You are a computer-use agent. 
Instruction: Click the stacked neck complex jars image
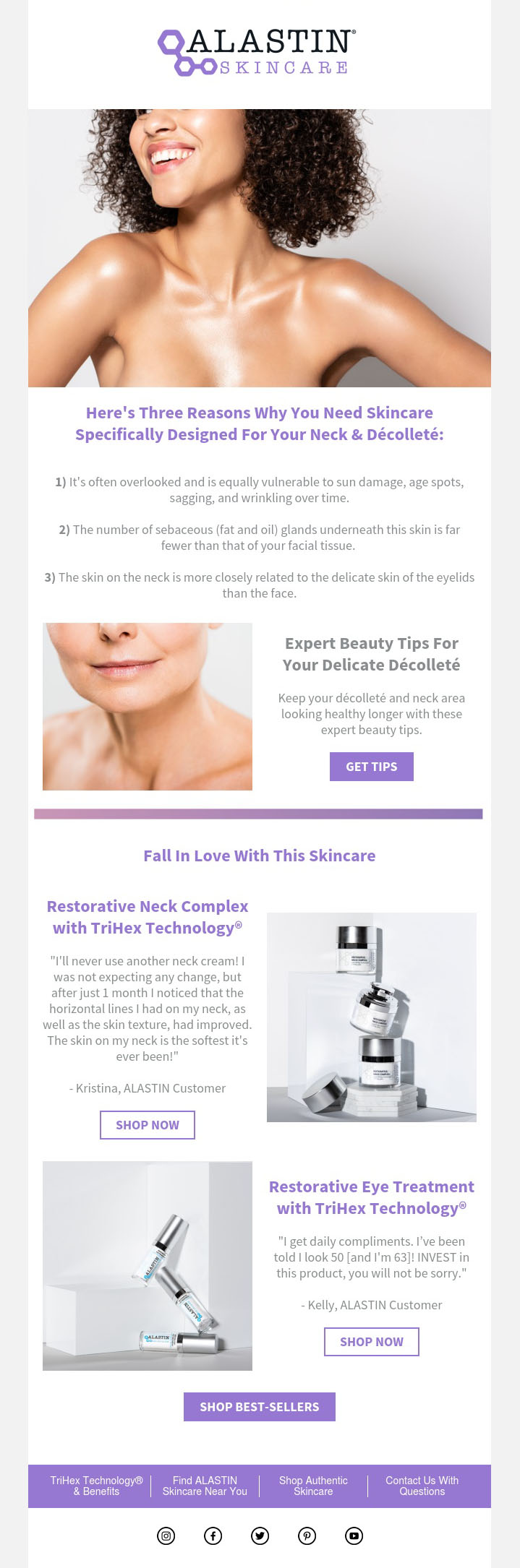tap(372, 1017)
